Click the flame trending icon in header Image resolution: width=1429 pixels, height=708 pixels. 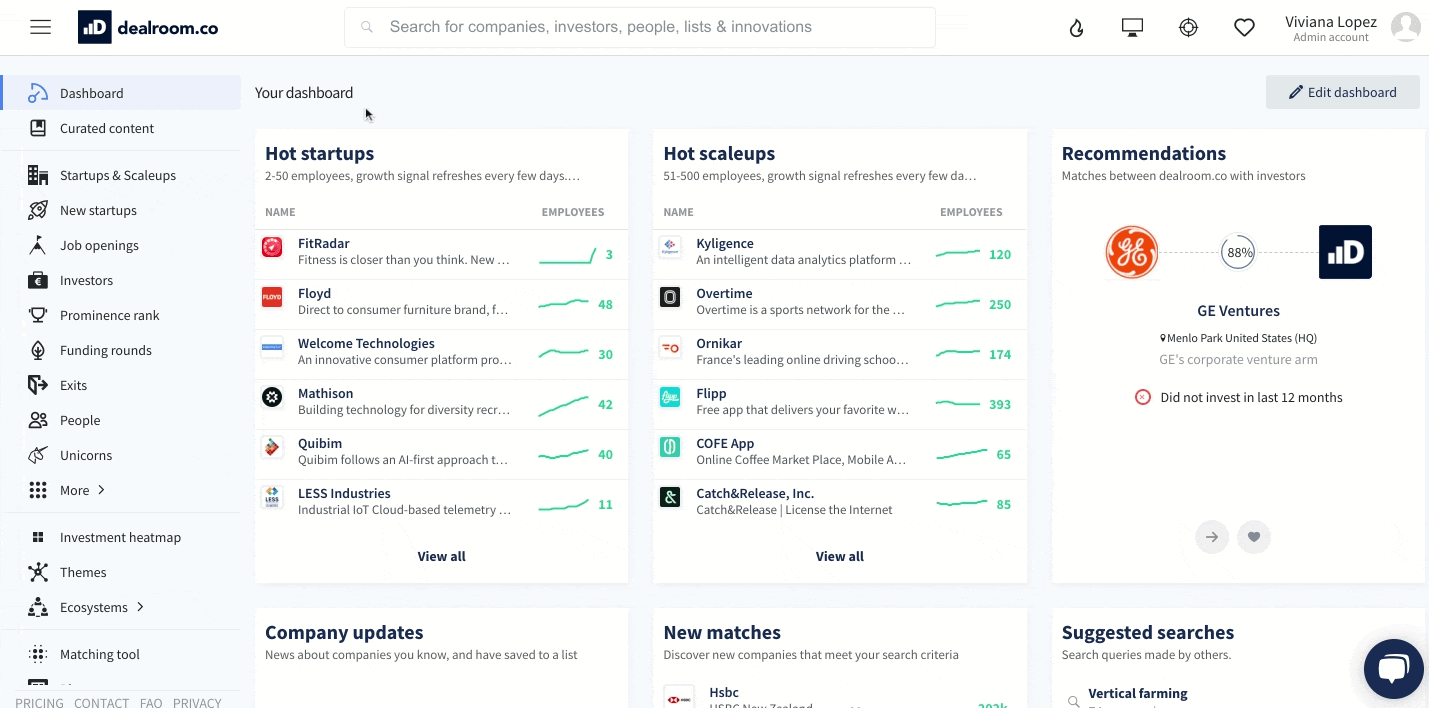coord(1076,28)
